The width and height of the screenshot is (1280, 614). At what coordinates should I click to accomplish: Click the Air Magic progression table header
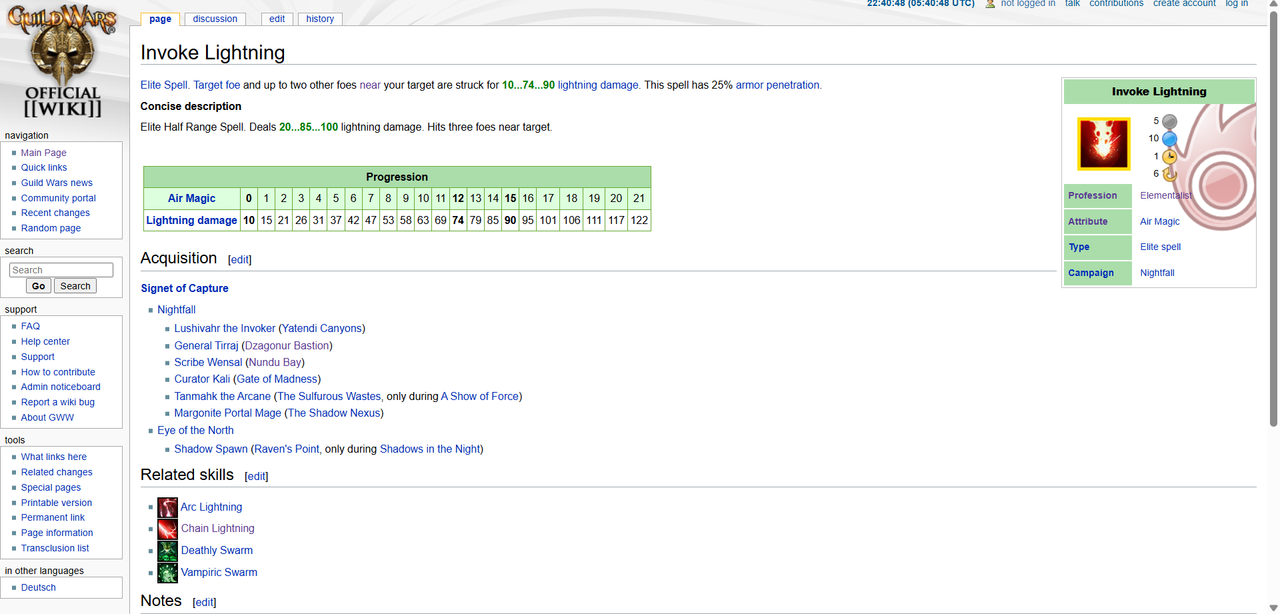tap(192, 198)
